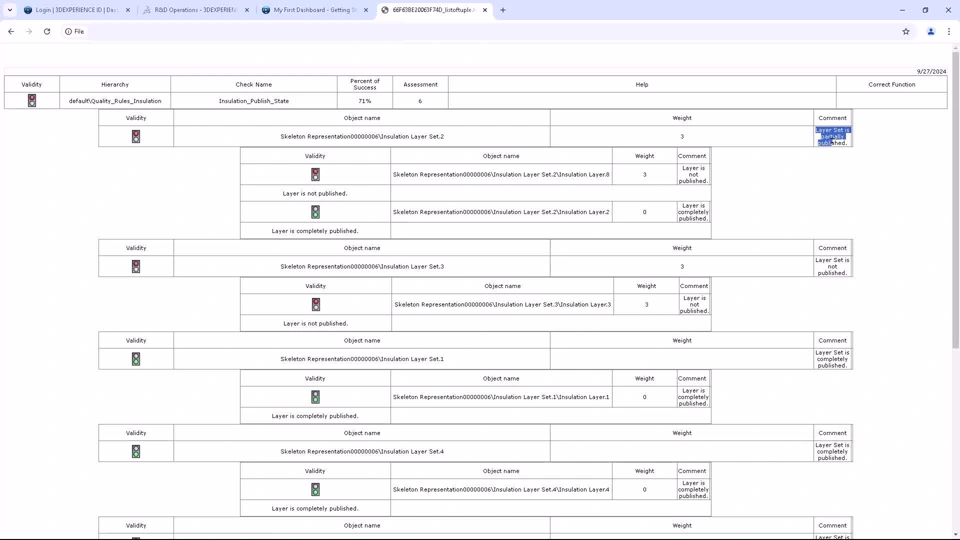Click the Insulation Layer Set.2\Insulation Layer.8 object name

click(501, 174)
